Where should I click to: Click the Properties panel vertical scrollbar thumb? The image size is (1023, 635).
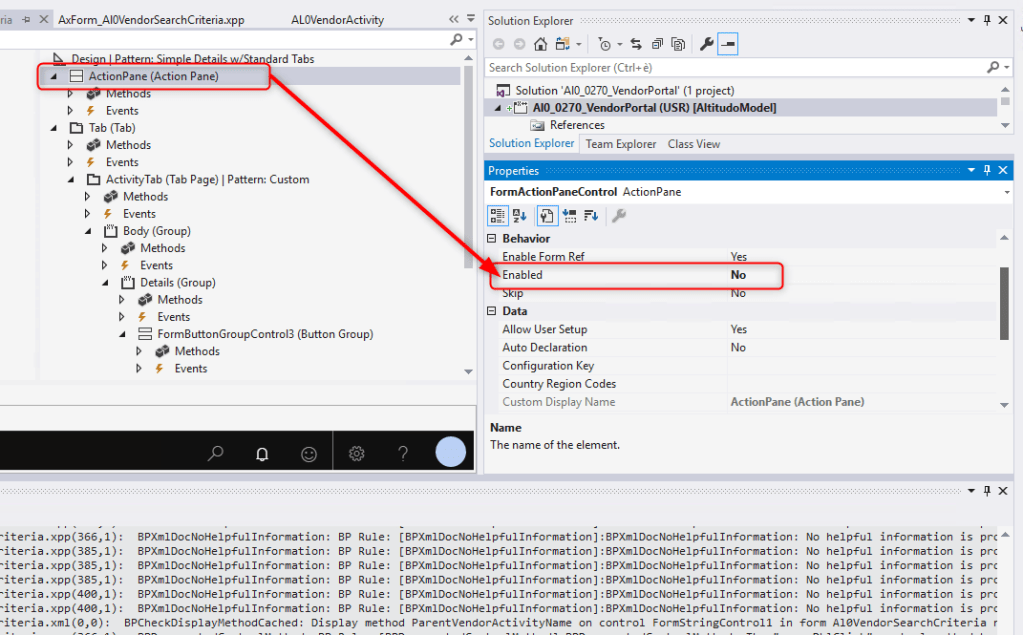pyautogui.click(x=1004, y=303)
